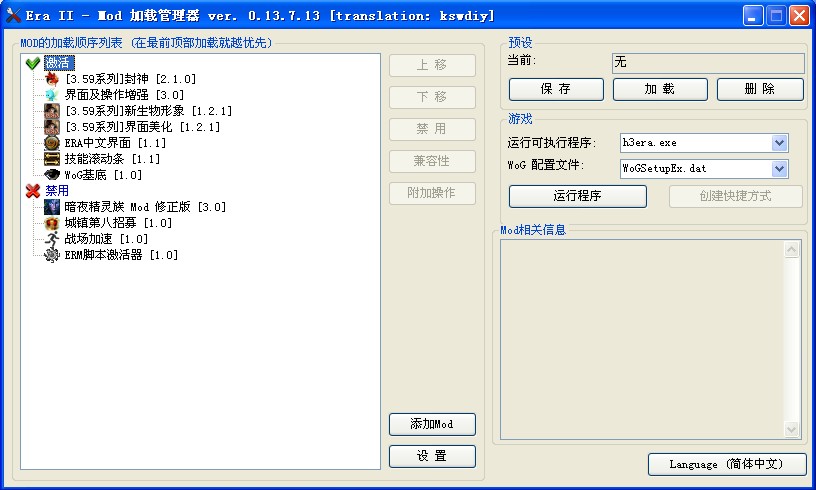Delete preset with 删除 button
816x490 pixels.
[760, 89]
